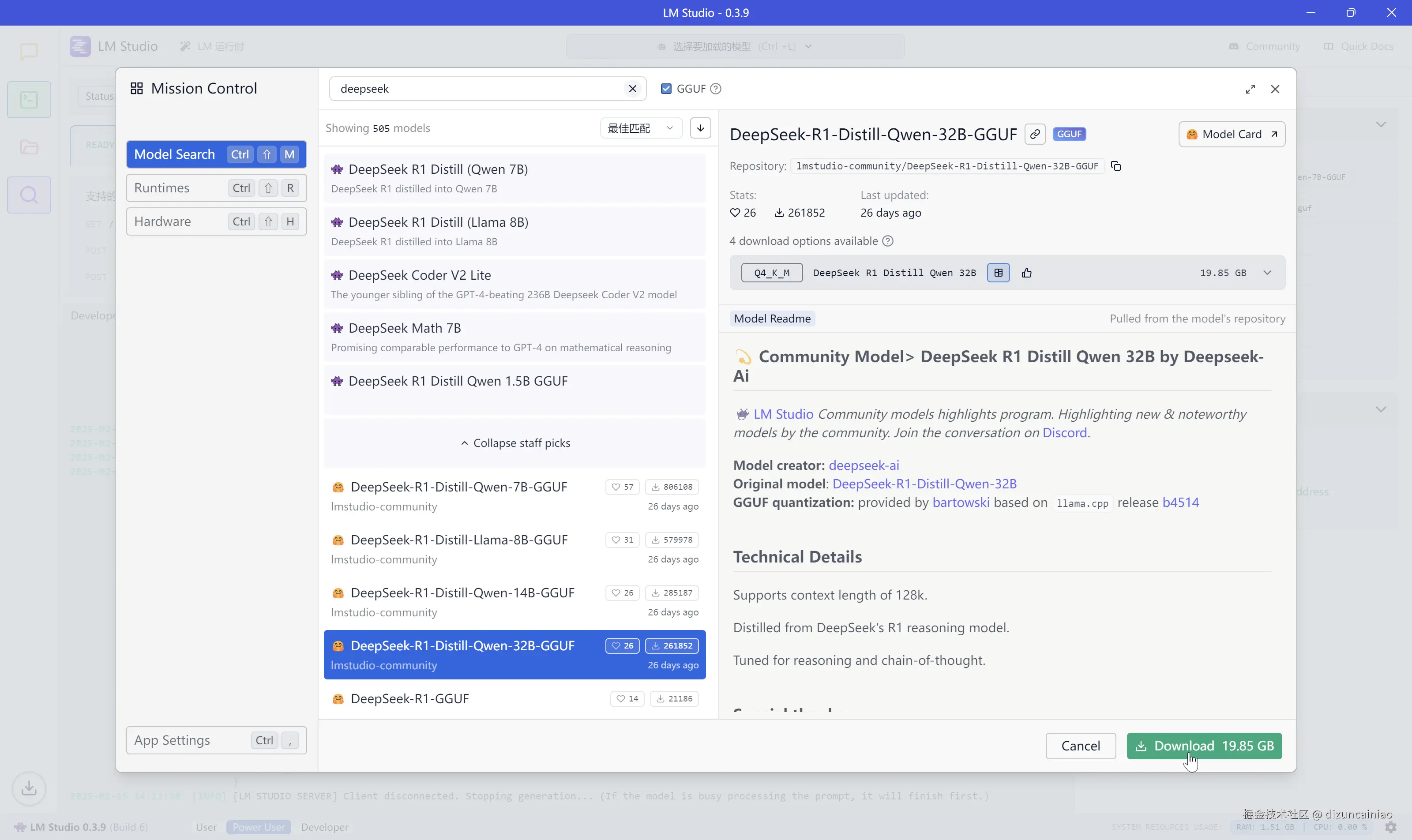
Task: Clear the deepseek search text
Action: 632,89
